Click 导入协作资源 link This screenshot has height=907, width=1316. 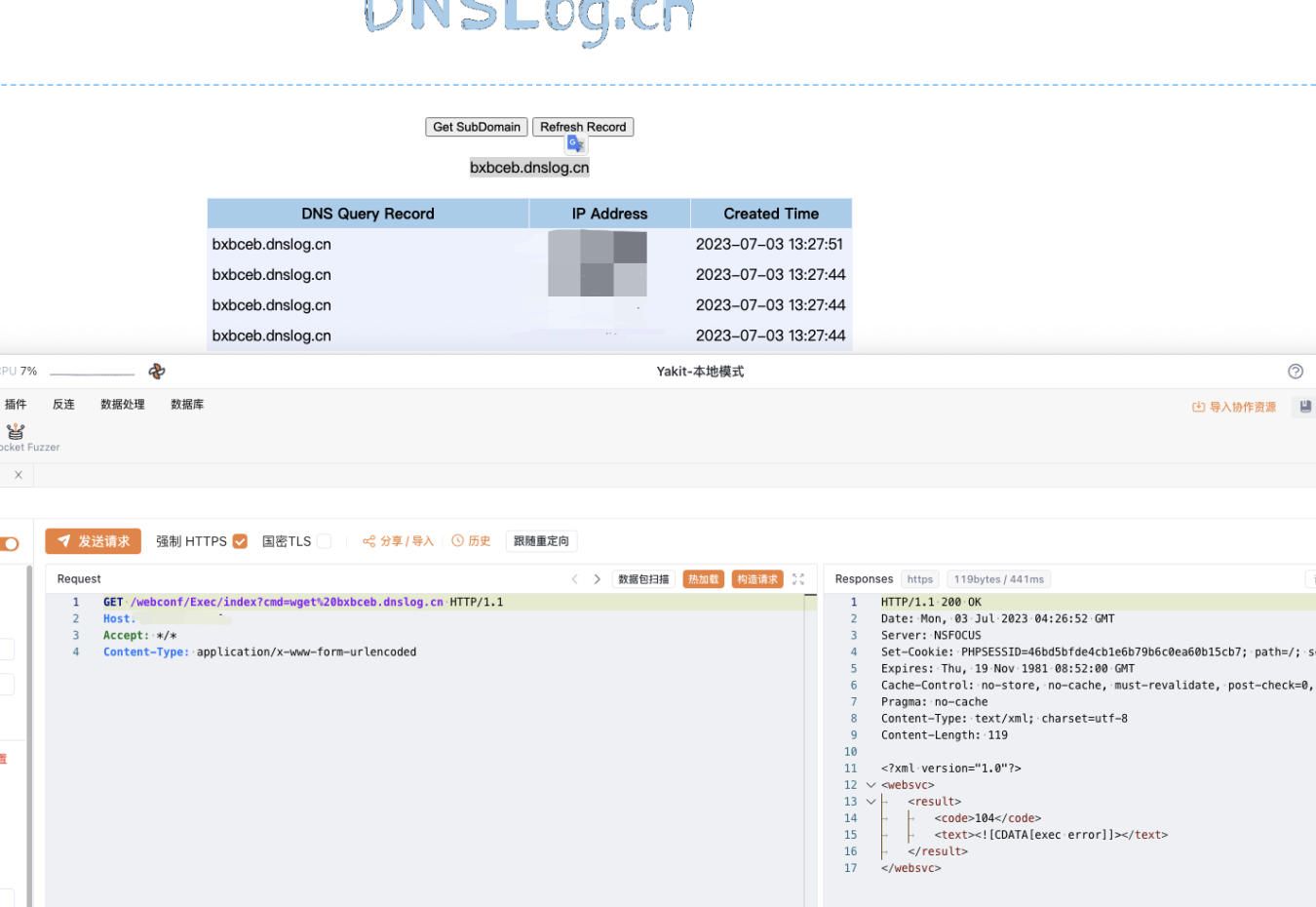pyautogui.click(x=1234, y=408)
